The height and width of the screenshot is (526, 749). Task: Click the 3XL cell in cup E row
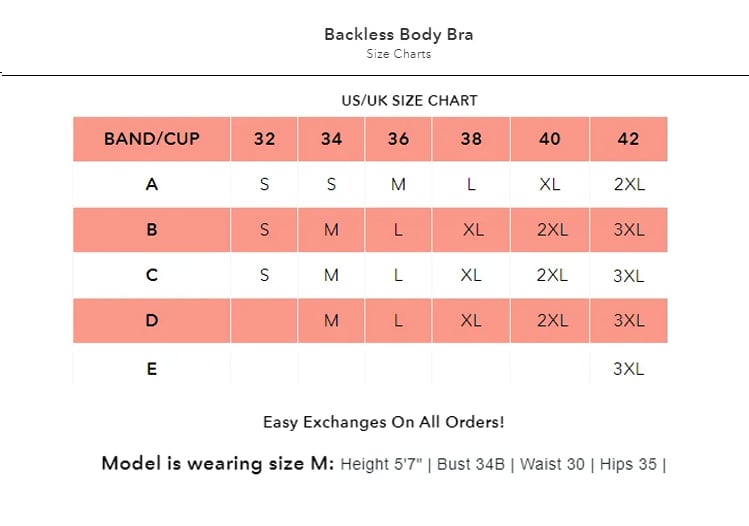tap(628, 368)
